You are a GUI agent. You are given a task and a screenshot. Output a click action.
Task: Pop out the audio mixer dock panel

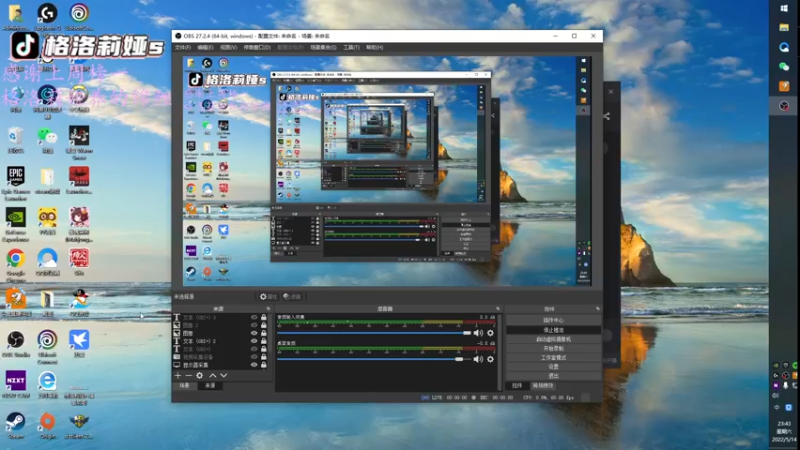(498, 309)
